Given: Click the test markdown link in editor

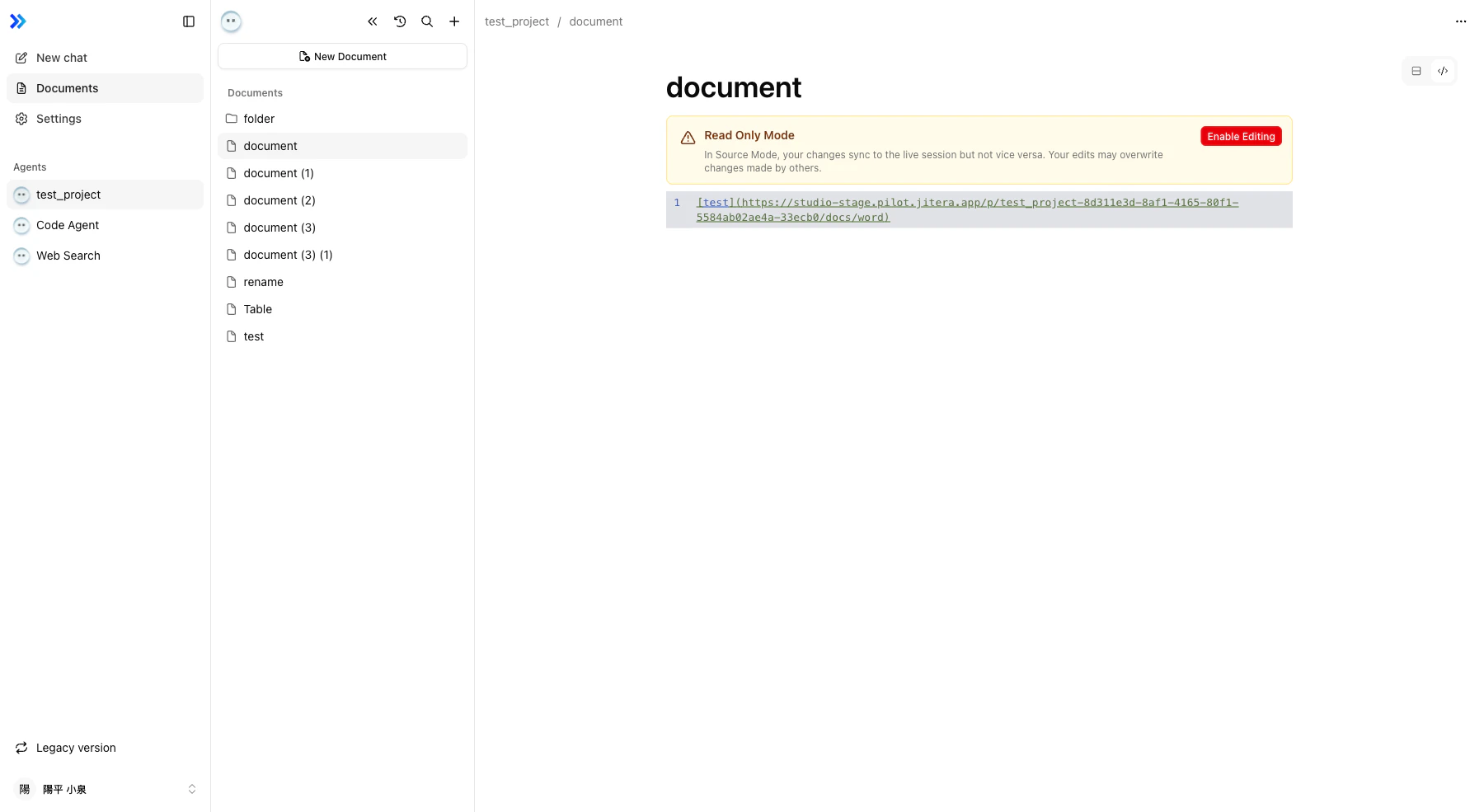Looking at the screenshot, I should tap(967, 209).
